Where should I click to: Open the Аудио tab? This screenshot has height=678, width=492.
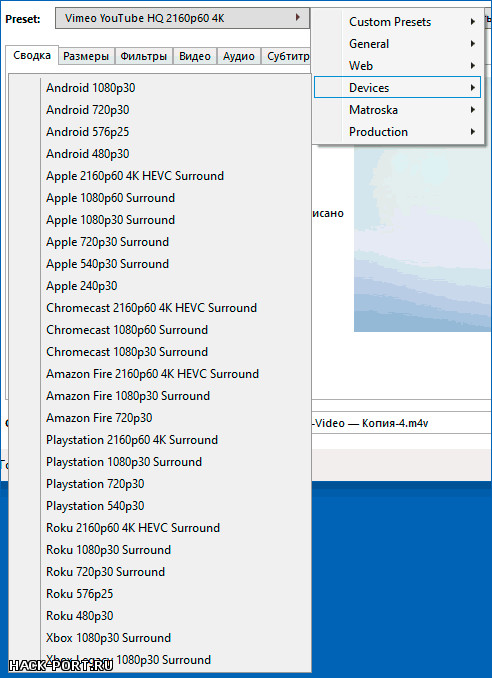tap(239, 56)
